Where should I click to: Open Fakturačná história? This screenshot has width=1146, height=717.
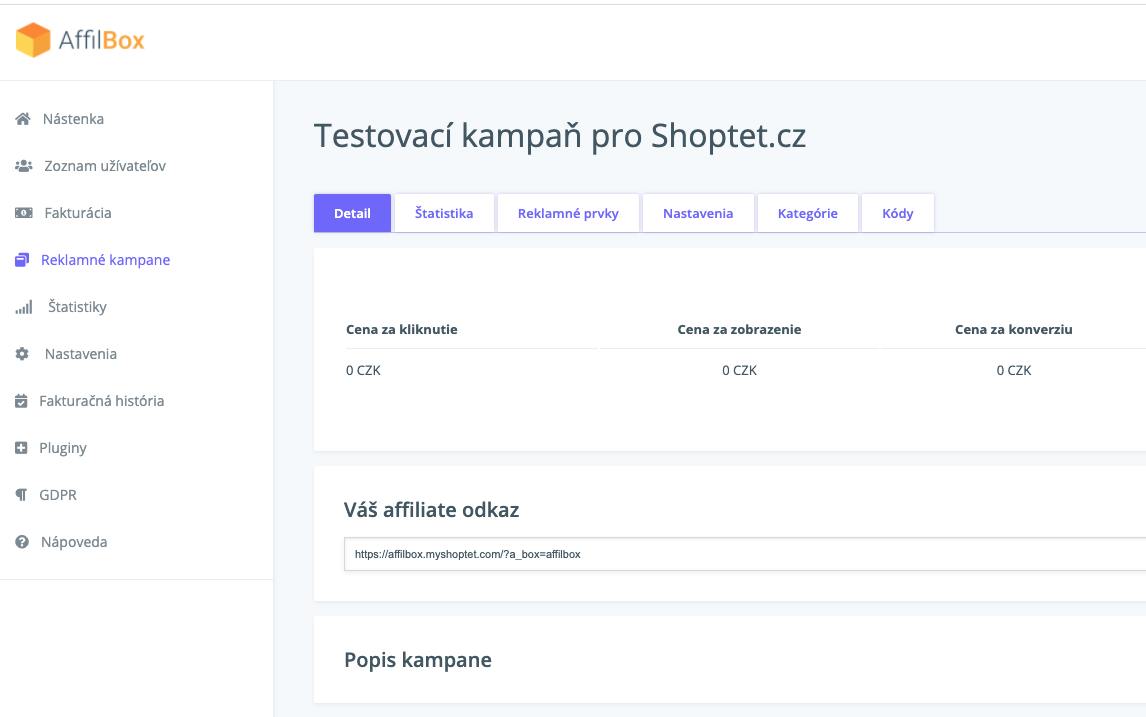tap(102, 401)
